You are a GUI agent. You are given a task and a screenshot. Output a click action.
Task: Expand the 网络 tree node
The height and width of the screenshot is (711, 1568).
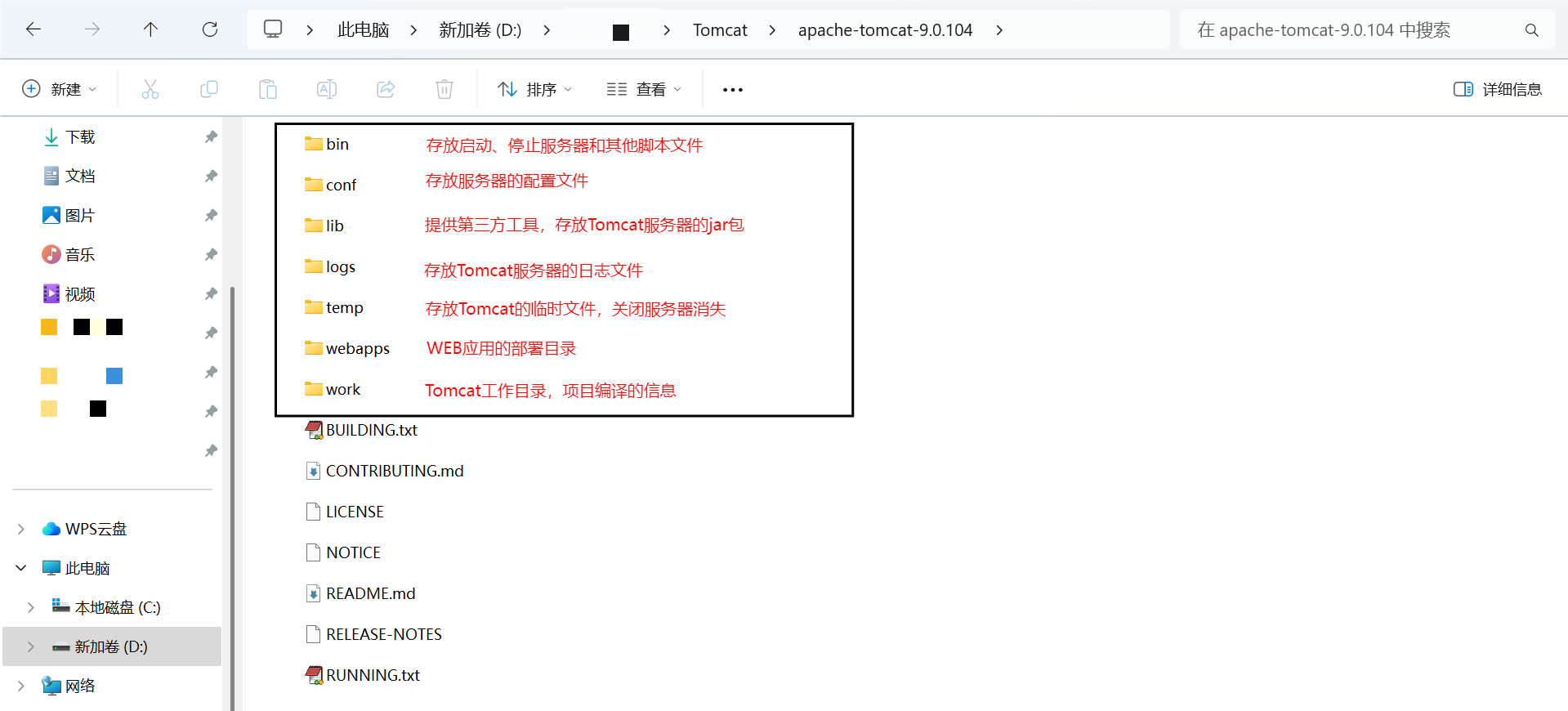21,686
